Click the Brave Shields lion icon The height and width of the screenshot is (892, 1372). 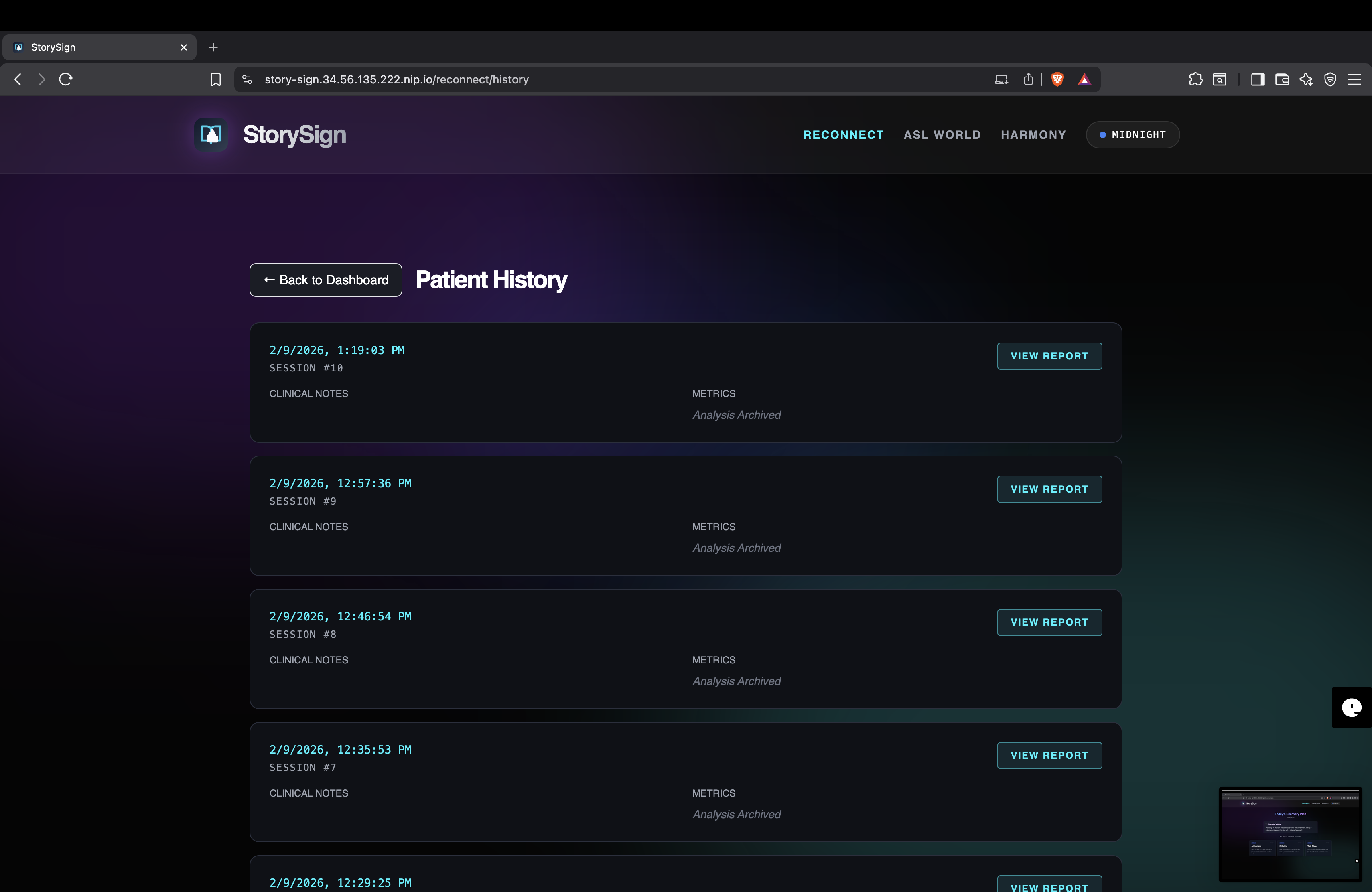pyautogui.click(x=1057, y=79)
